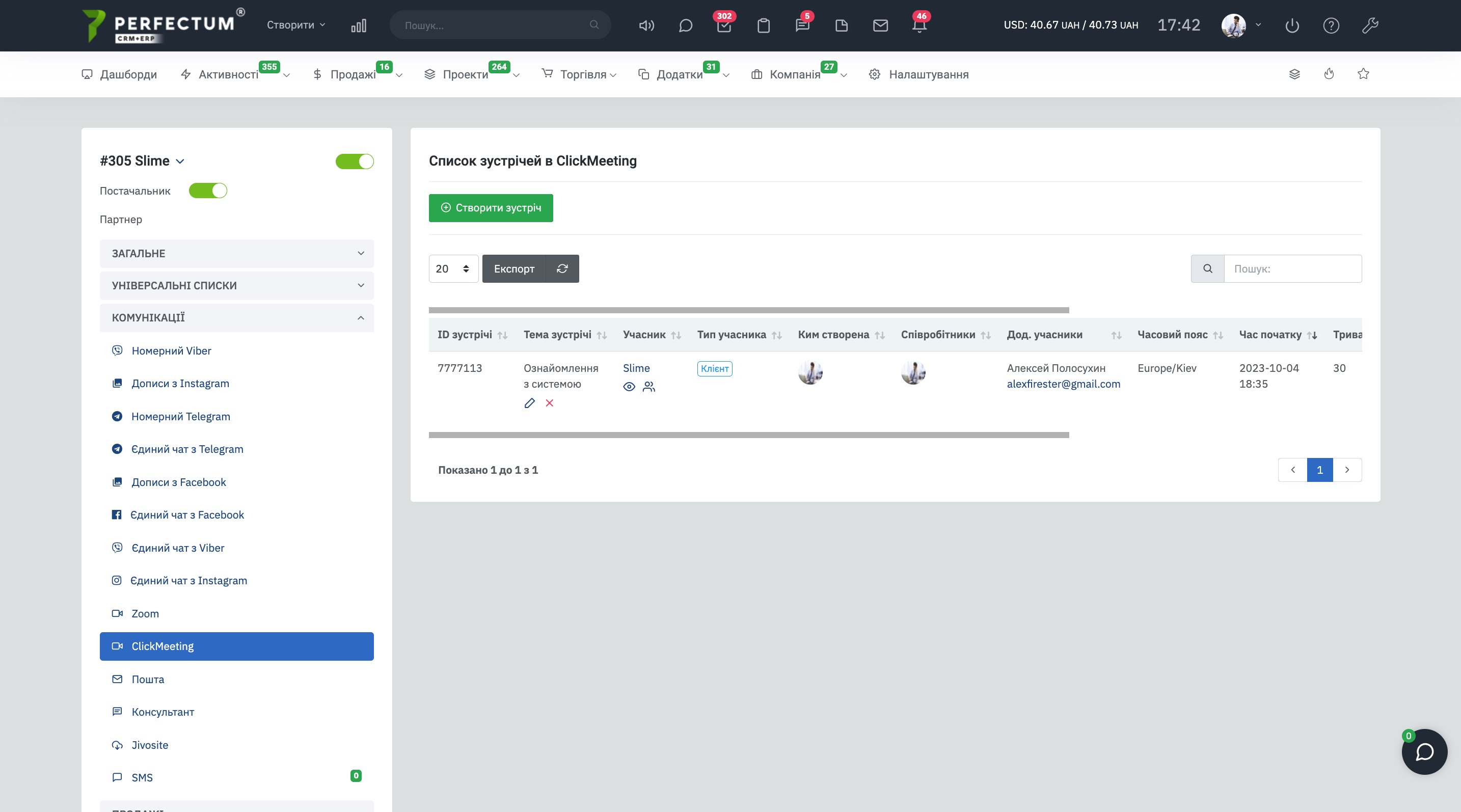Screen dimensions: 1461x812
Task: Click the participants icon under Slime
Action: click(x=649, y=387)
